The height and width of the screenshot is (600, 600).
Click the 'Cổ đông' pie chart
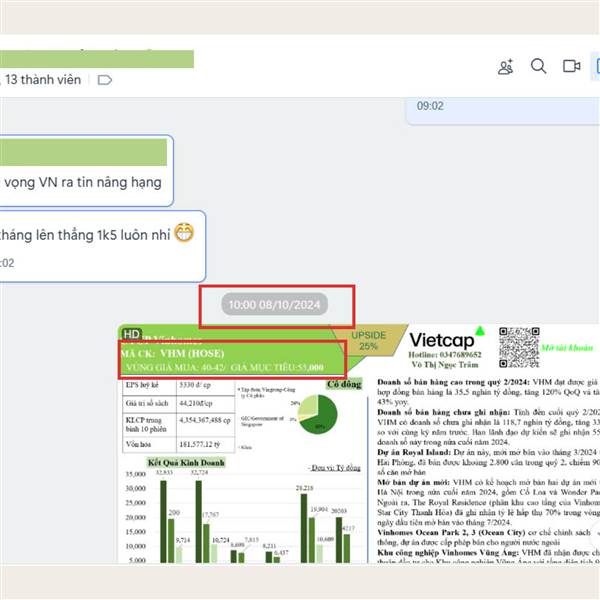coord(318,414)
